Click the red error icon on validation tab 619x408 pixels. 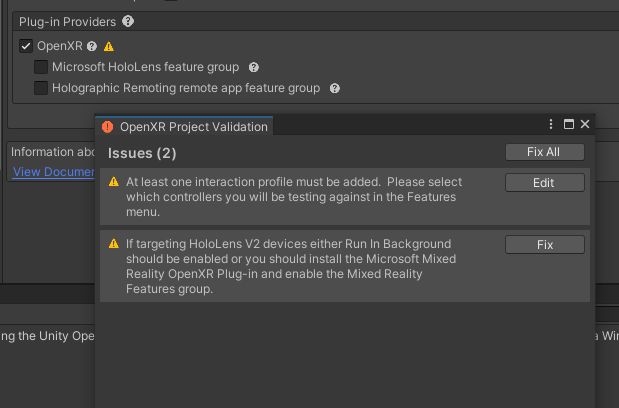click(x=107, y=127)
